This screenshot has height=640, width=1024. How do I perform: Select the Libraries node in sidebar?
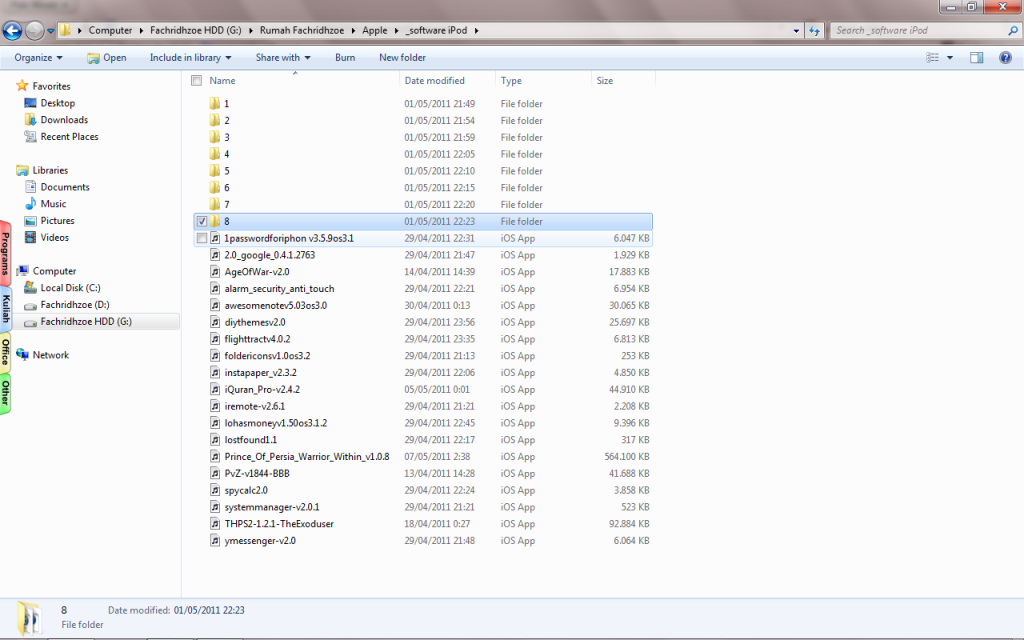(50, 170)
